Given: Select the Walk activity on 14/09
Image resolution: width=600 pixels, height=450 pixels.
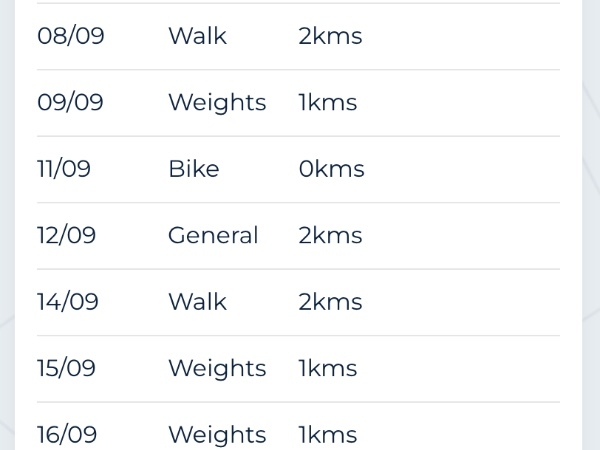Looking at the screenshot, I should (197, 302).
